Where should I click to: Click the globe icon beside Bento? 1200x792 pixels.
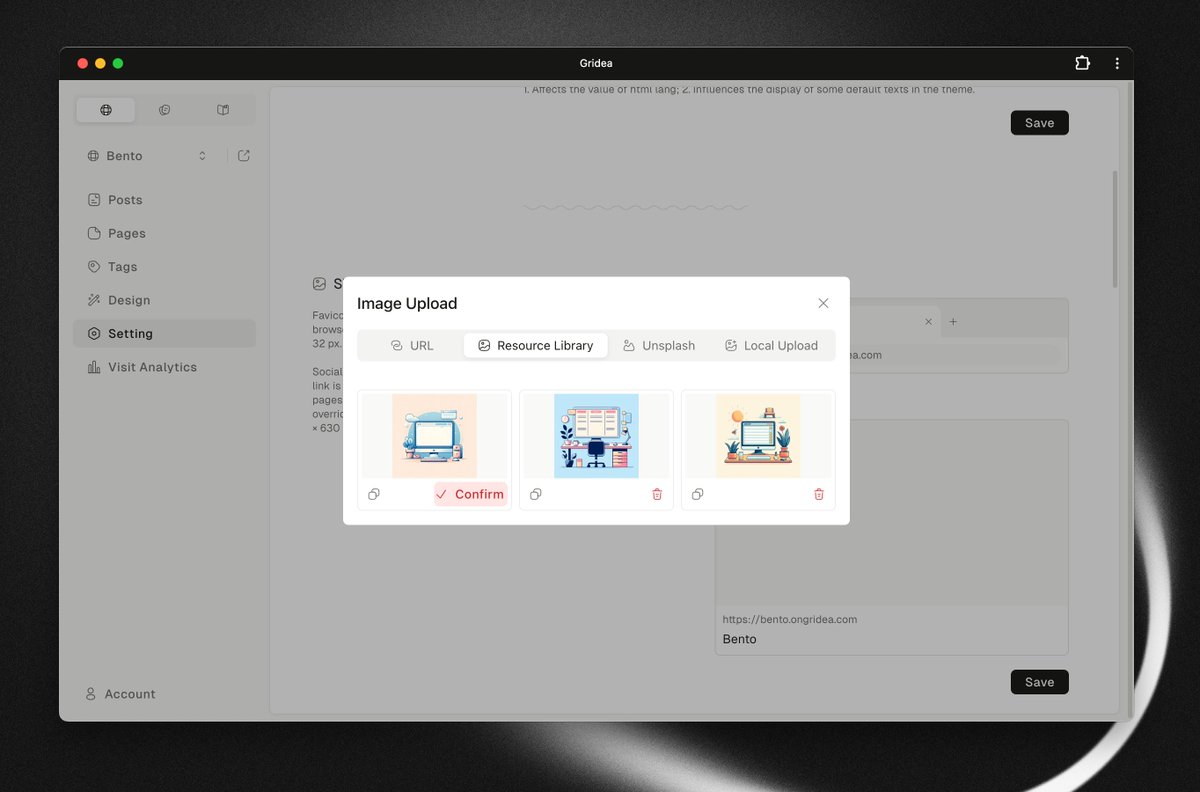point(93,156)
